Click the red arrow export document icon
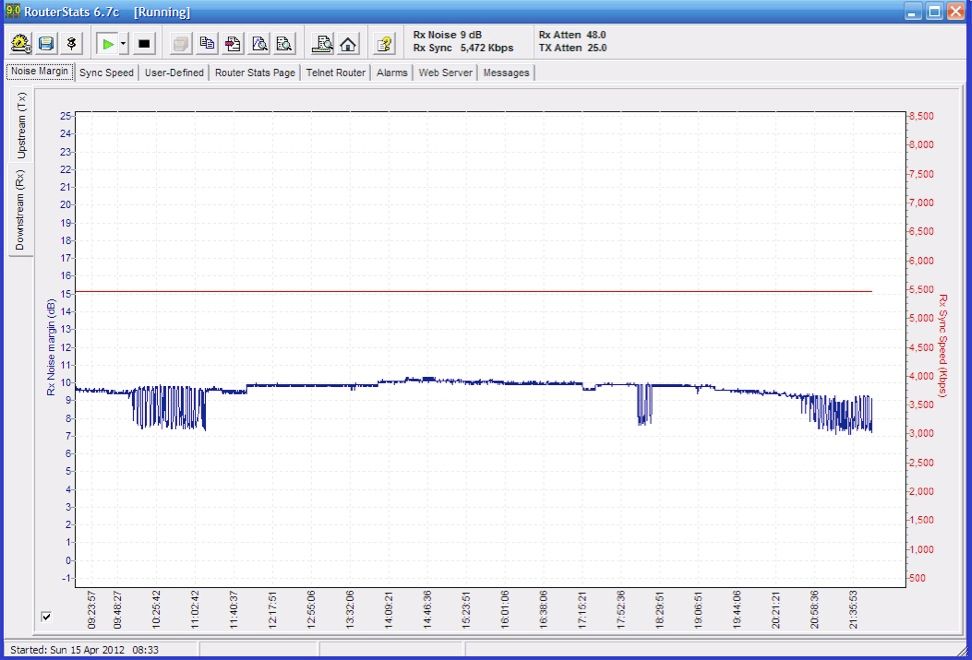The width and height of the screenshot is (972, 660). pyautogui.click(x=232, y=43)
